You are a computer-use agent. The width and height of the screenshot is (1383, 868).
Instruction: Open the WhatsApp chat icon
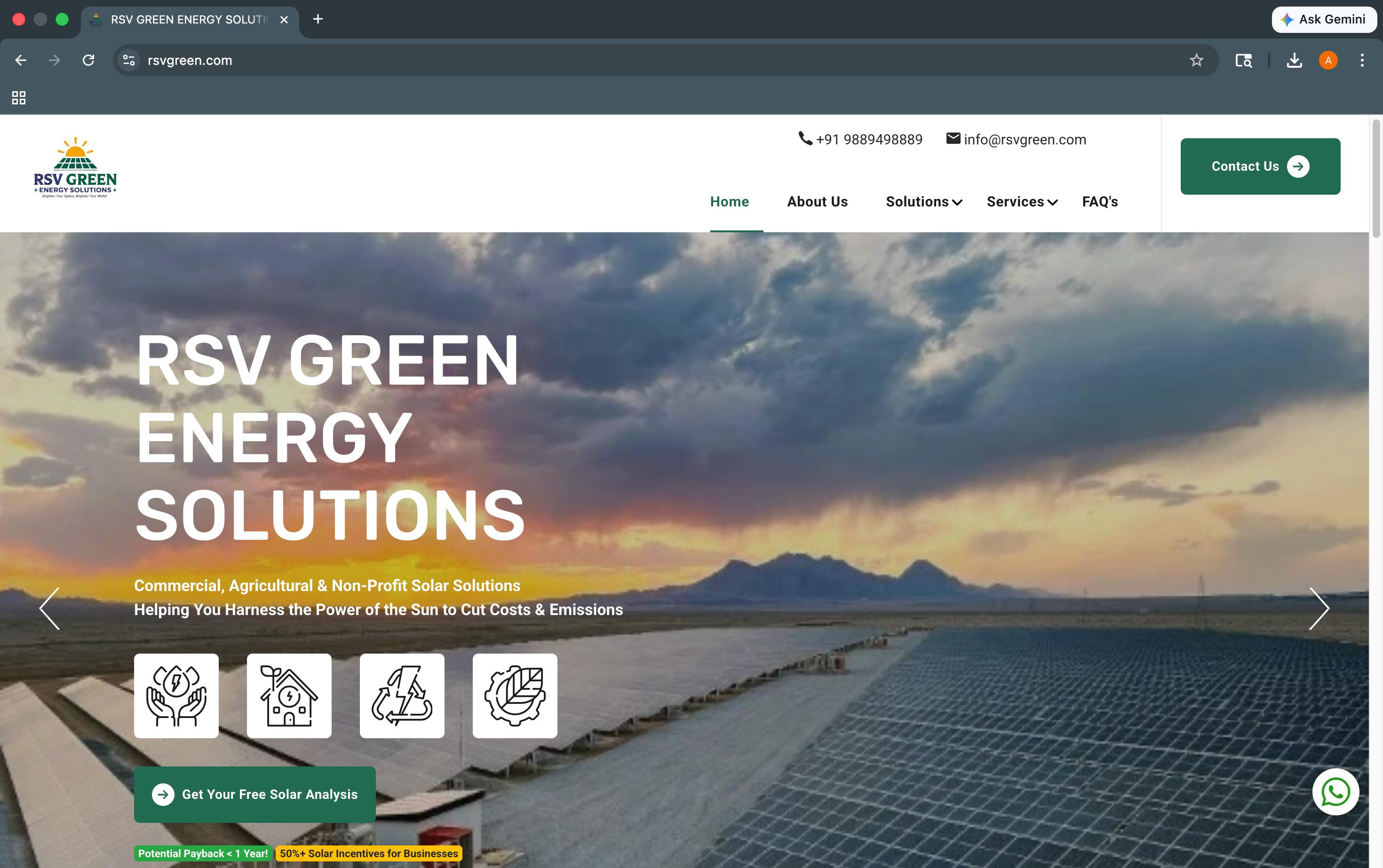[1335, 792]
